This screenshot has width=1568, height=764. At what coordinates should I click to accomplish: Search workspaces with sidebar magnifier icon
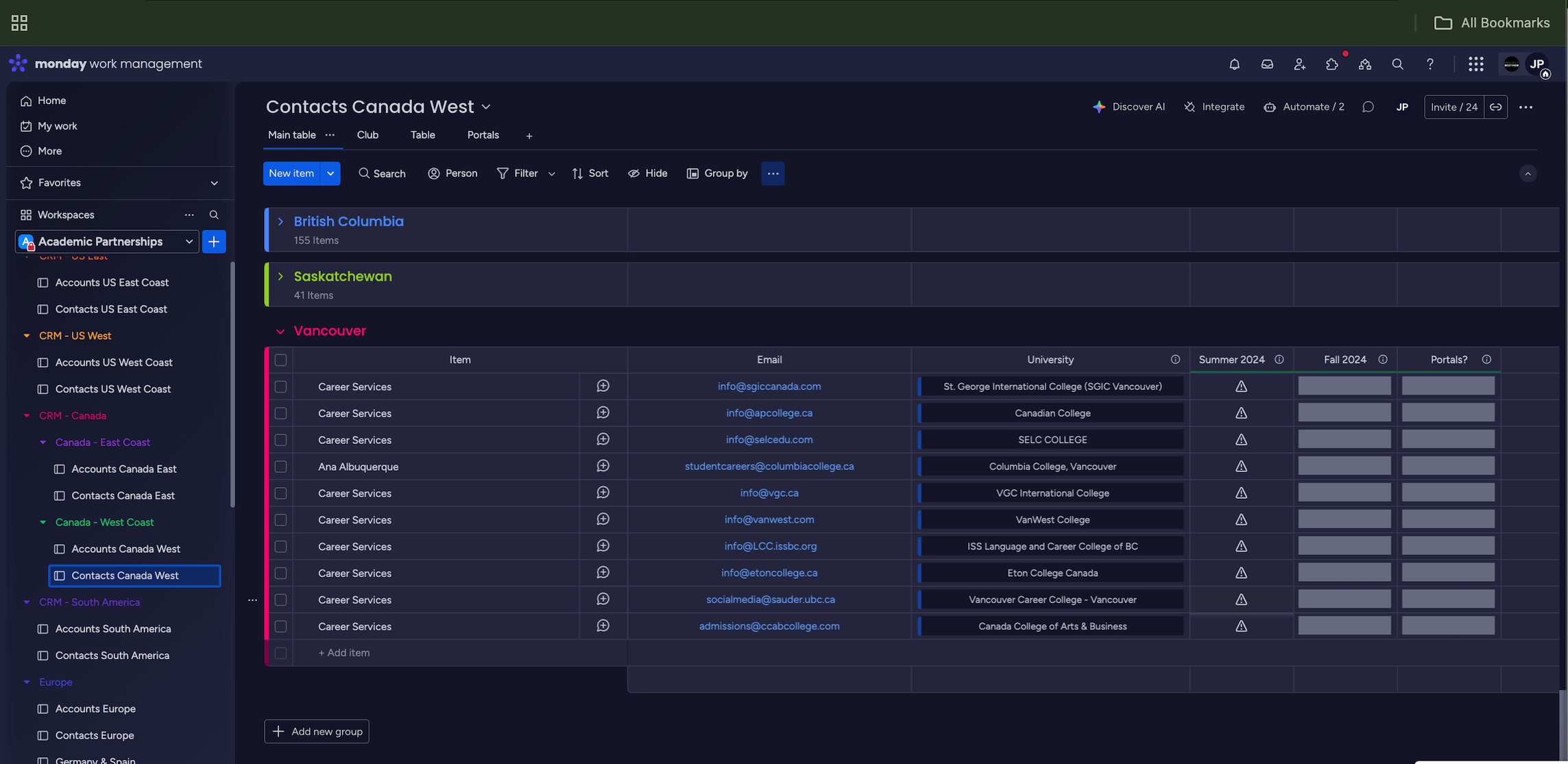coord(214,215)
